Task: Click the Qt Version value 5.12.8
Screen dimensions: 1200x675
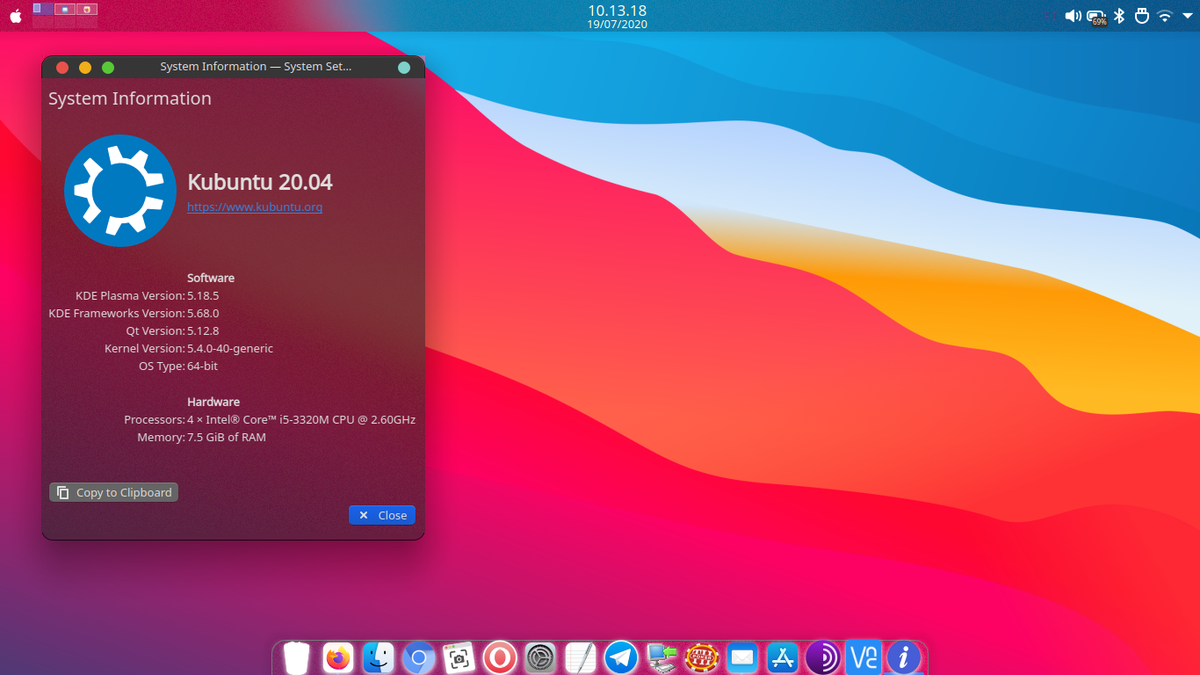Action: 203,331
